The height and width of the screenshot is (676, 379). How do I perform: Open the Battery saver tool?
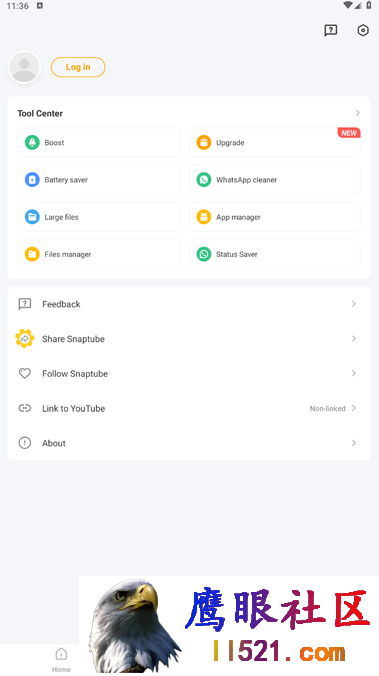pyautogui.click(x=99, y=179)
